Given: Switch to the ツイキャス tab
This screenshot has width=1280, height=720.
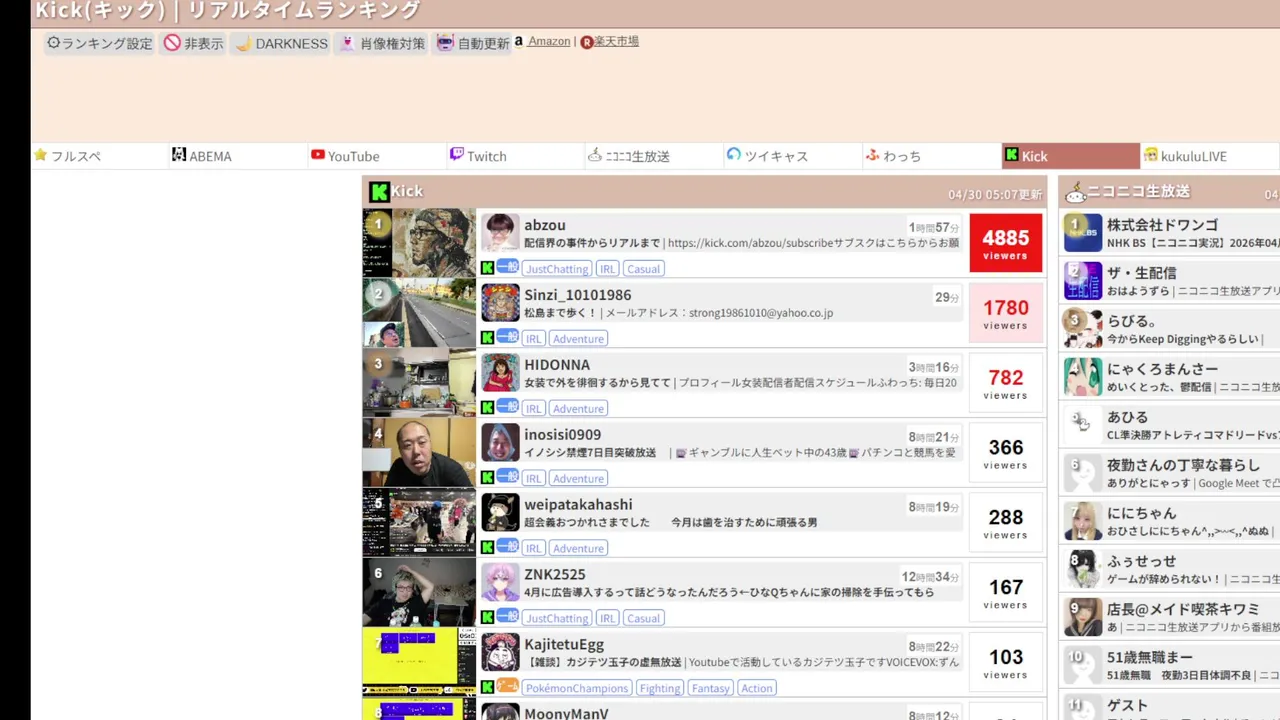Looking at the screenshot, I should point(793,156).
